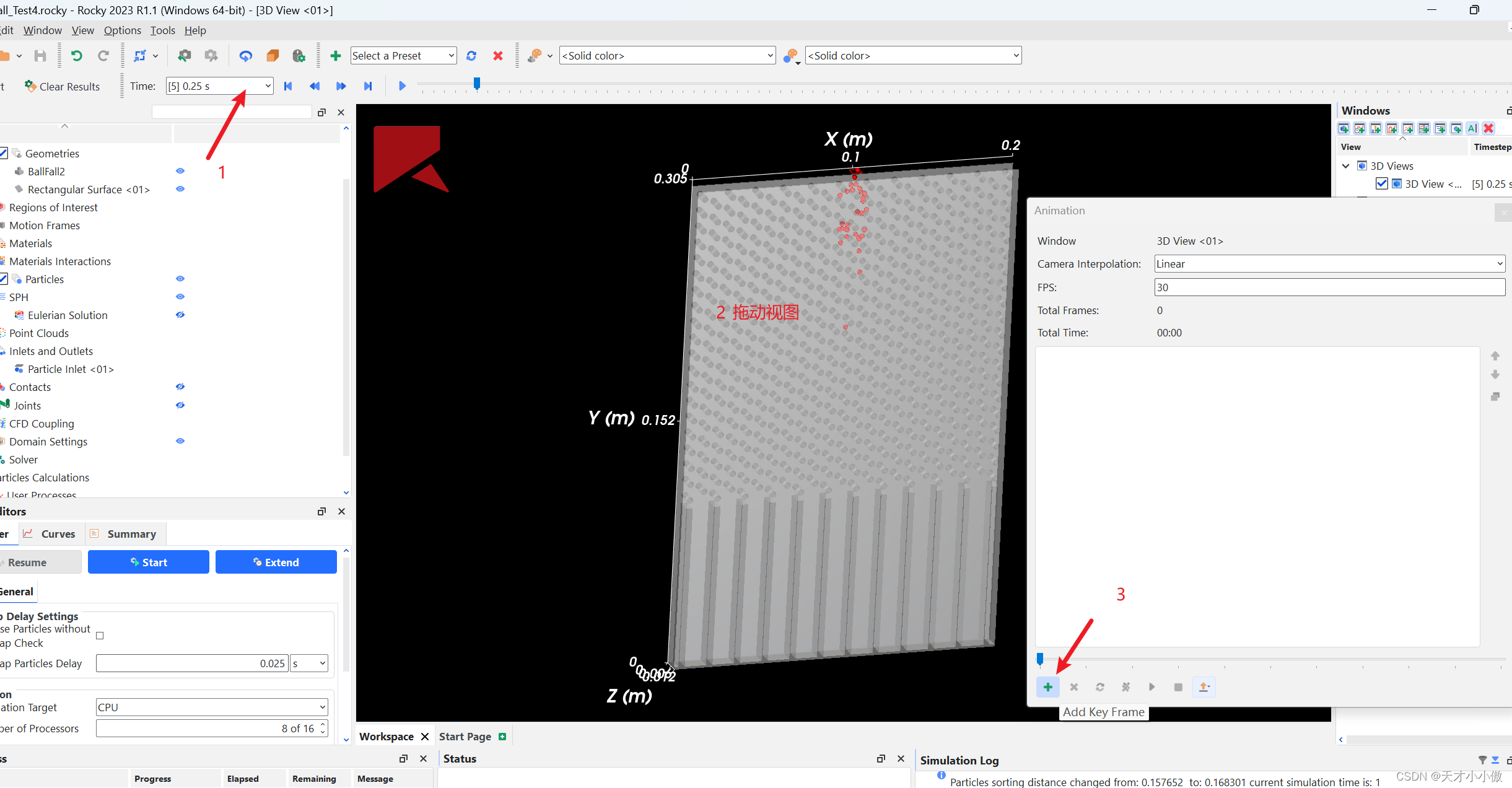Viewport: 1512px width, 788px height.
Task: Click the Clear Results icon button
Action: 62,86
